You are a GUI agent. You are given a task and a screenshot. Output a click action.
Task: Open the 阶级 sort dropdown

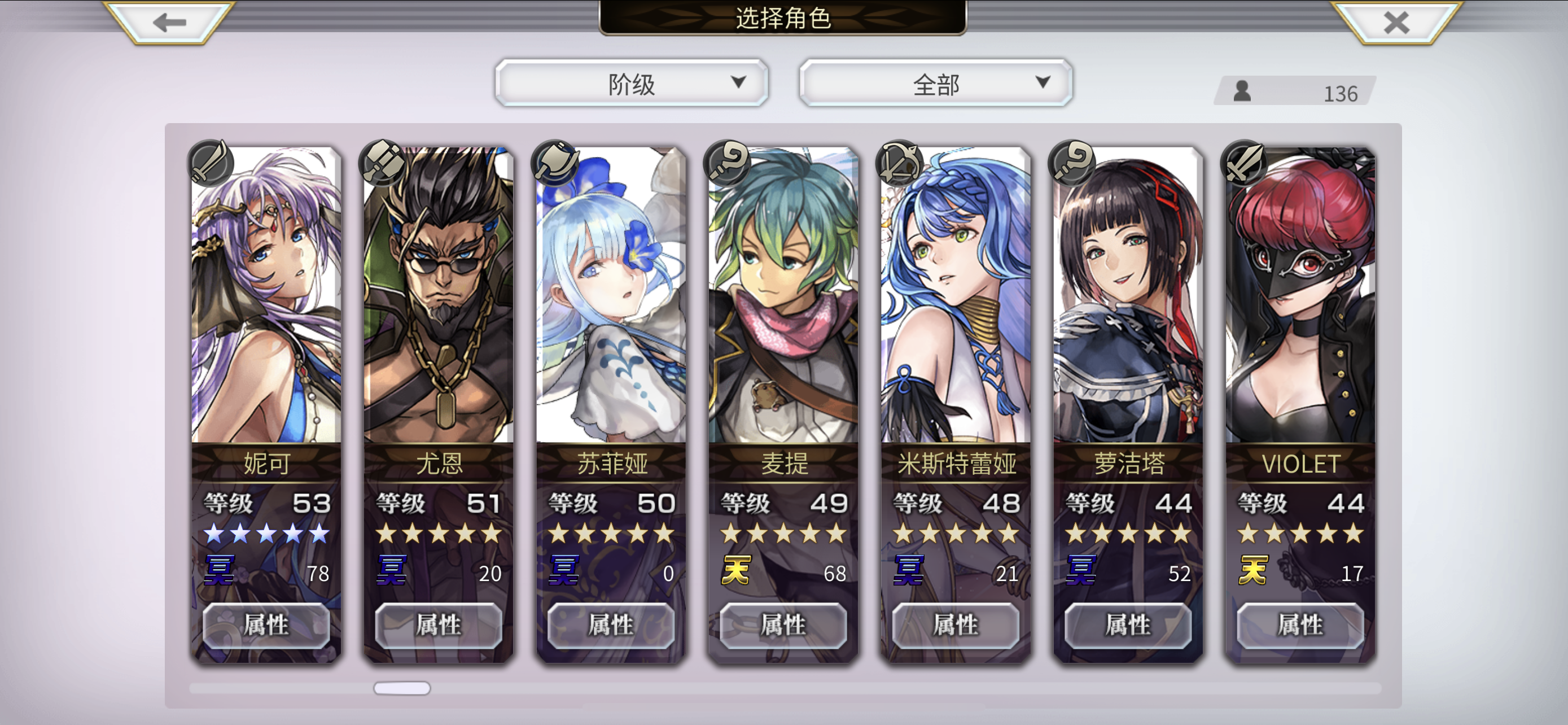pos(631,84)
